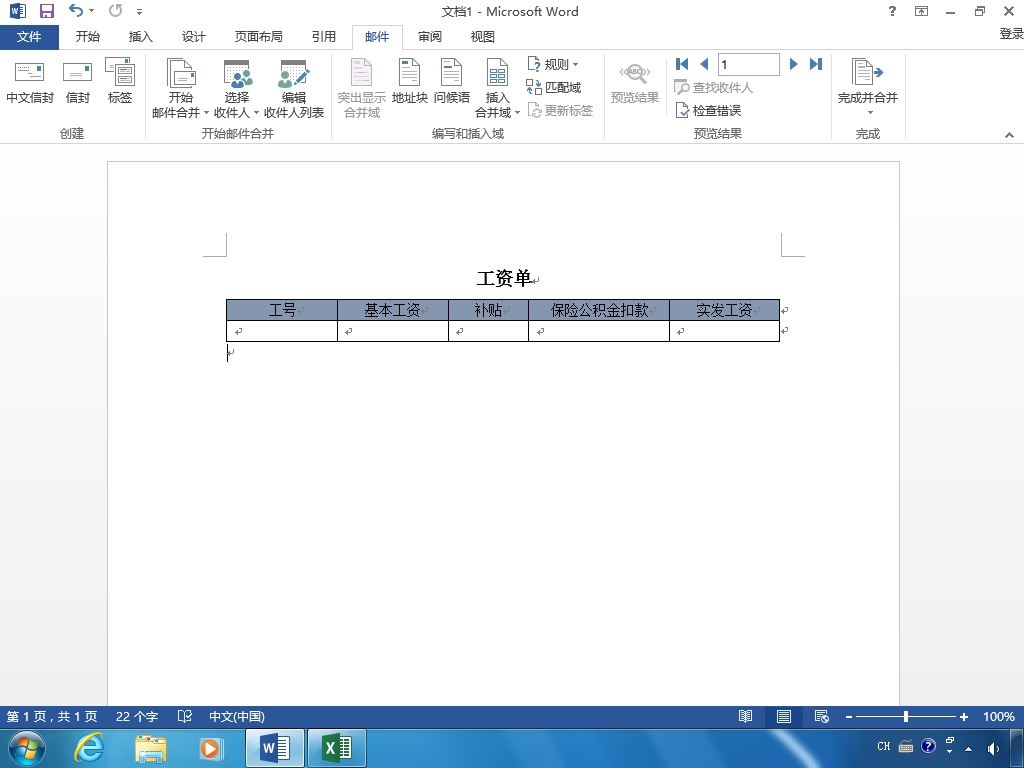
Task: Click Edit Recipient List (编辑收件人列表)
Action: pyautogui.click(x=294, y=88)
